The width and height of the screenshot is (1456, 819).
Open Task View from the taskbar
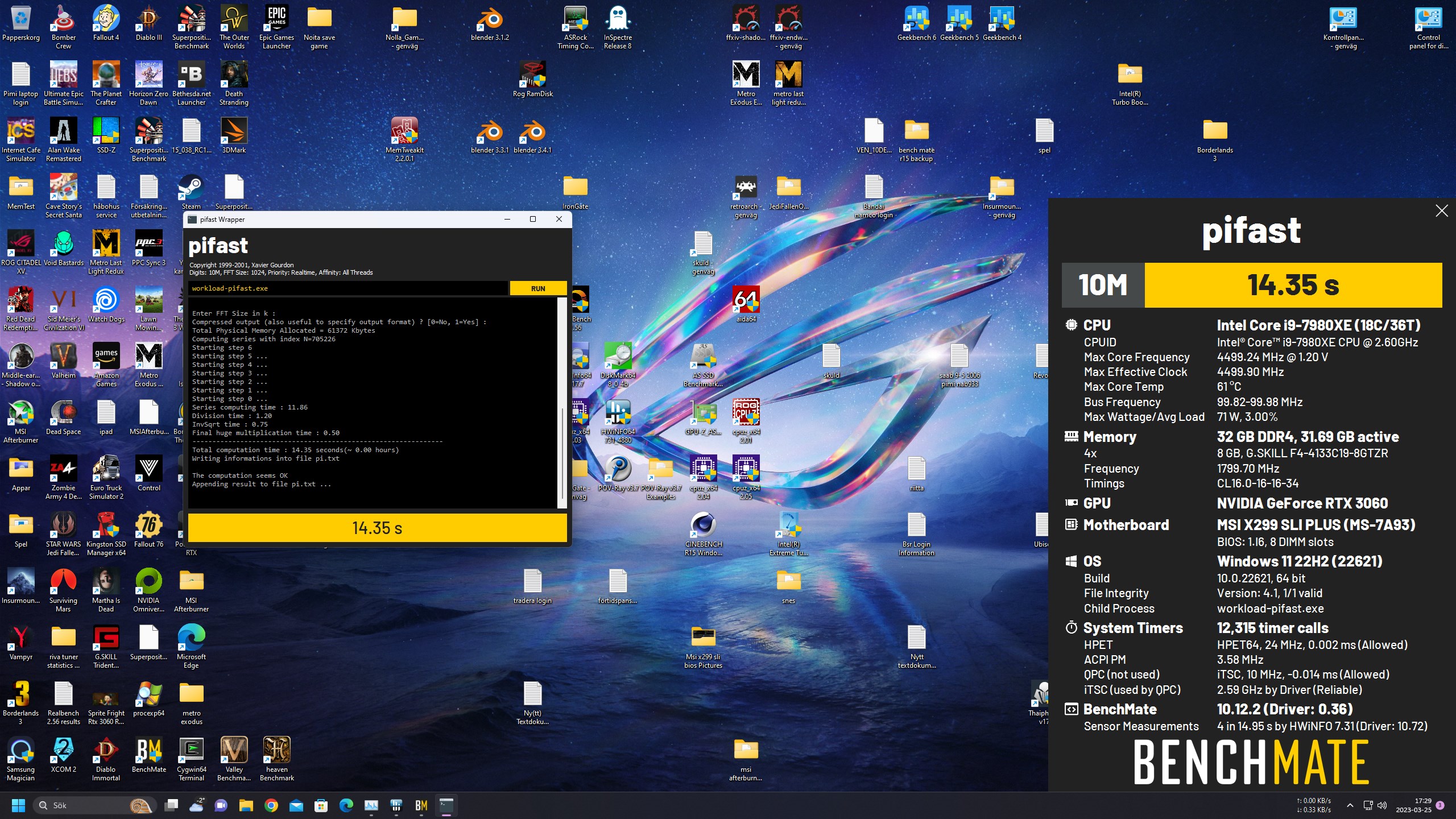pyautogui.click(x=171, y=805)
